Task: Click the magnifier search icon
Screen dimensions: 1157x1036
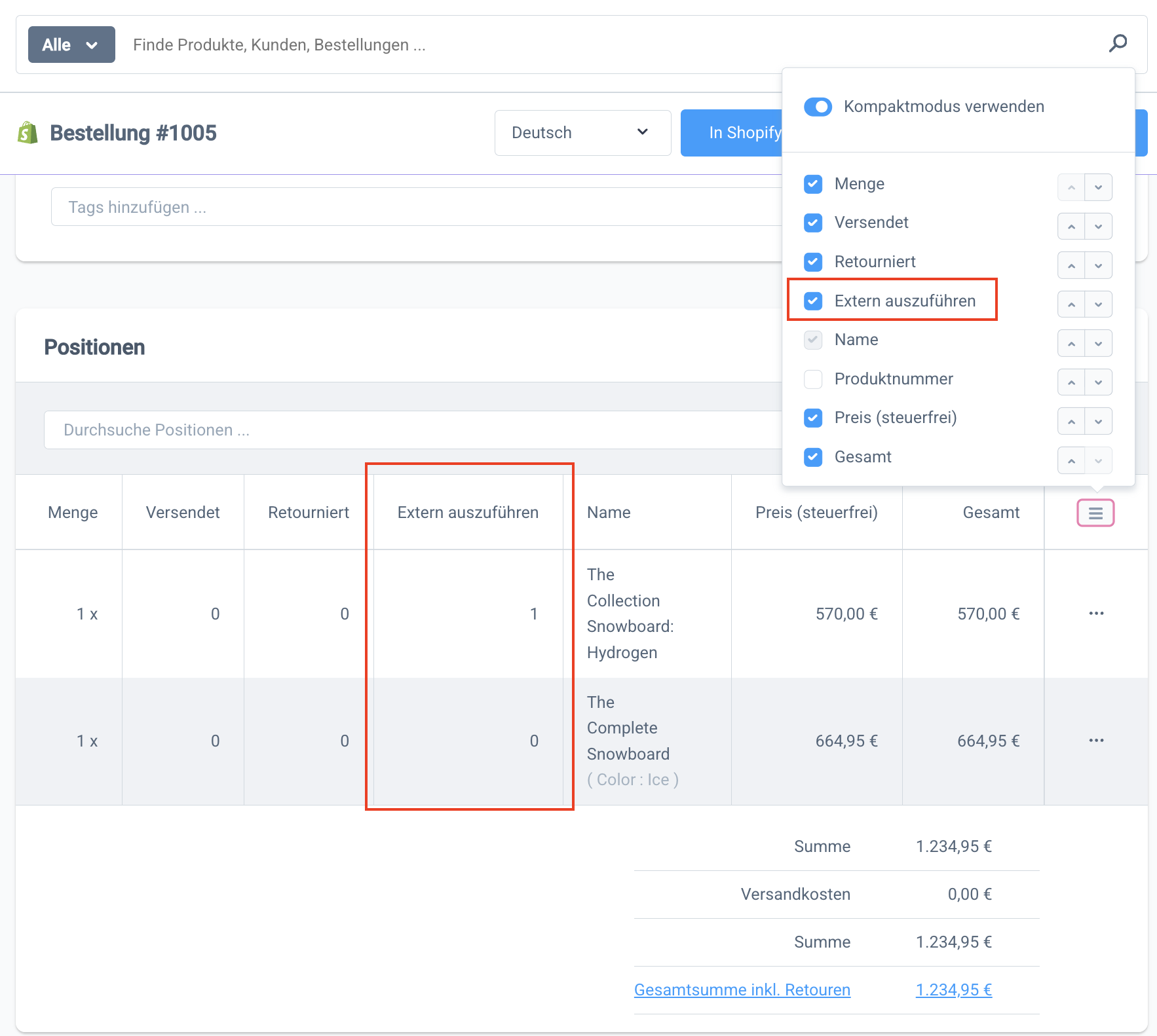Action: (x=1118, y=44)
